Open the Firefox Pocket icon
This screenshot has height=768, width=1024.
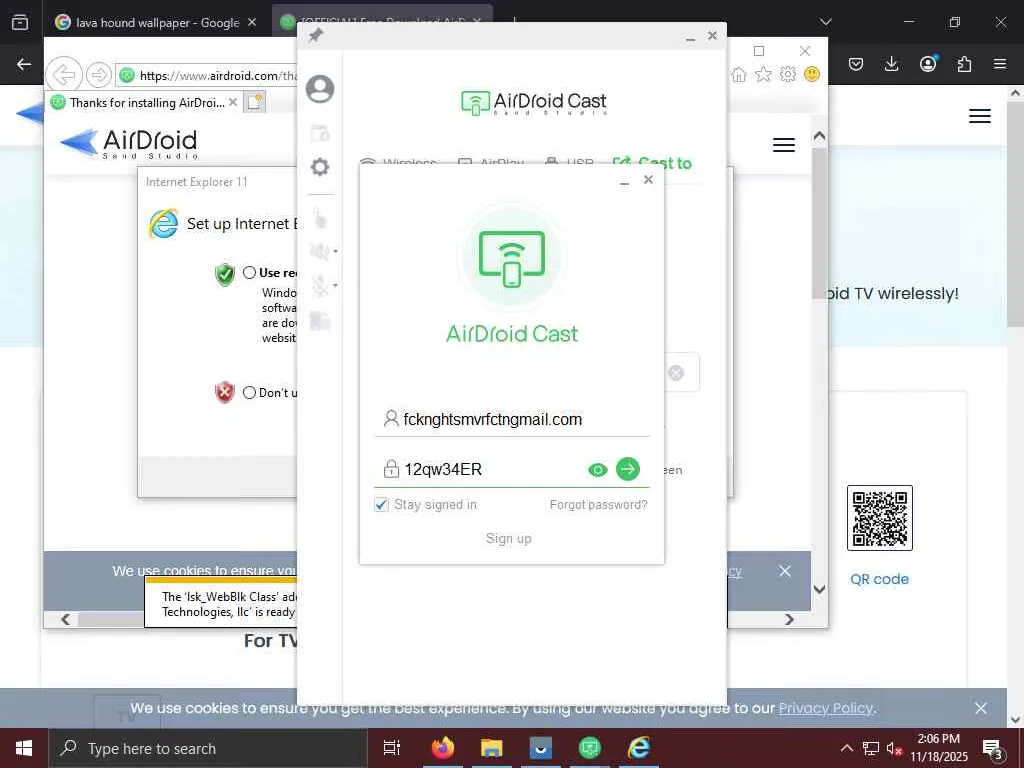[x=856, y=64]
